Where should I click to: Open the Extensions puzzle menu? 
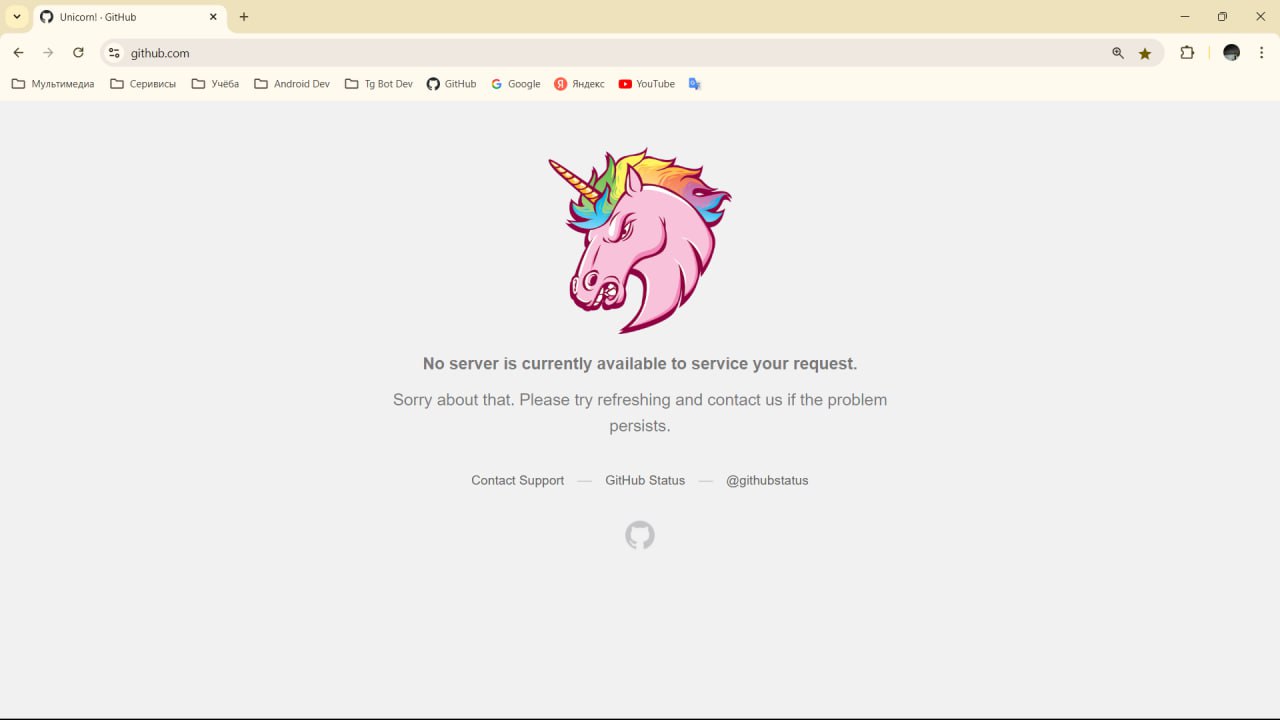pos(1187,53)
